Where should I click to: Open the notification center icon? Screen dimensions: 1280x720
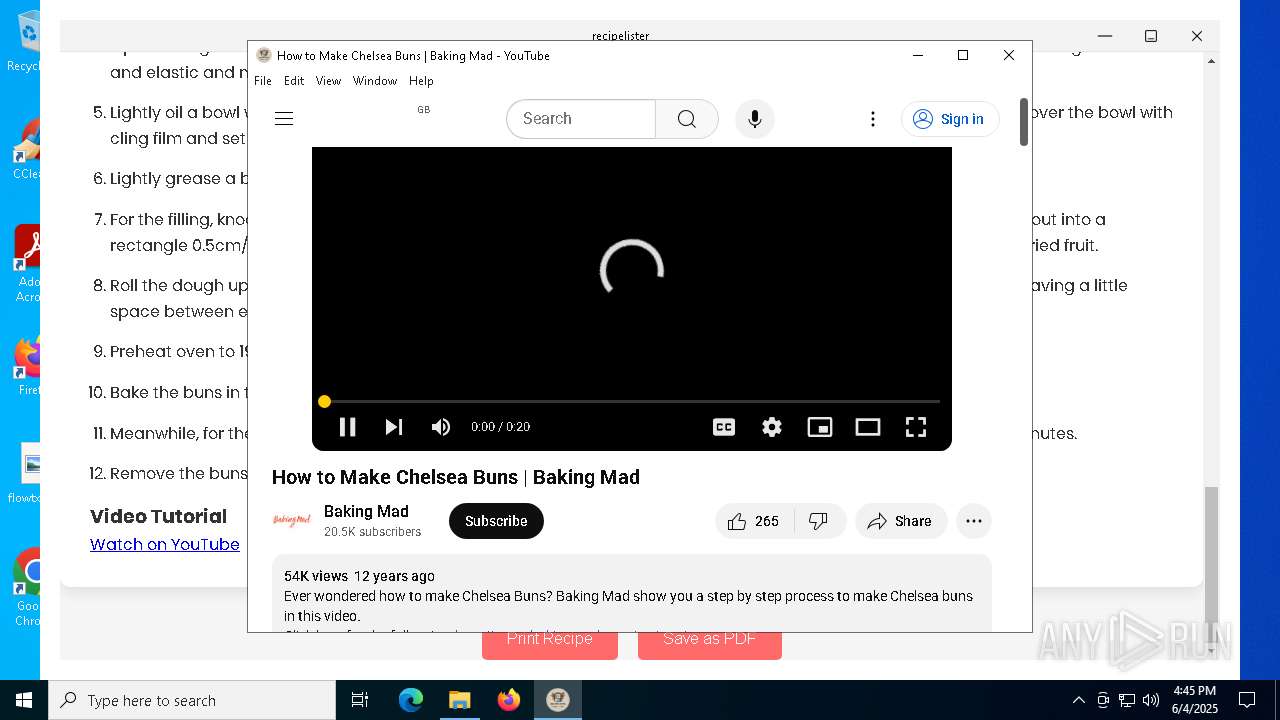[1247, 700]
